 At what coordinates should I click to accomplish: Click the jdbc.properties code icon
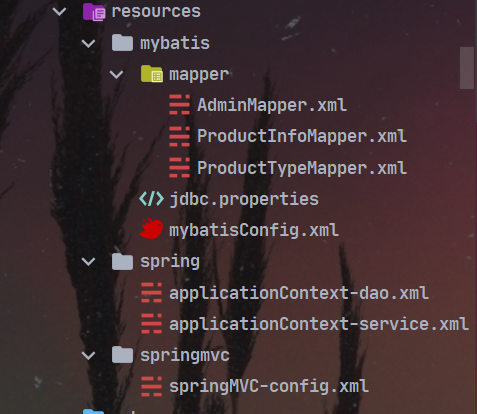tap(151, 199)
